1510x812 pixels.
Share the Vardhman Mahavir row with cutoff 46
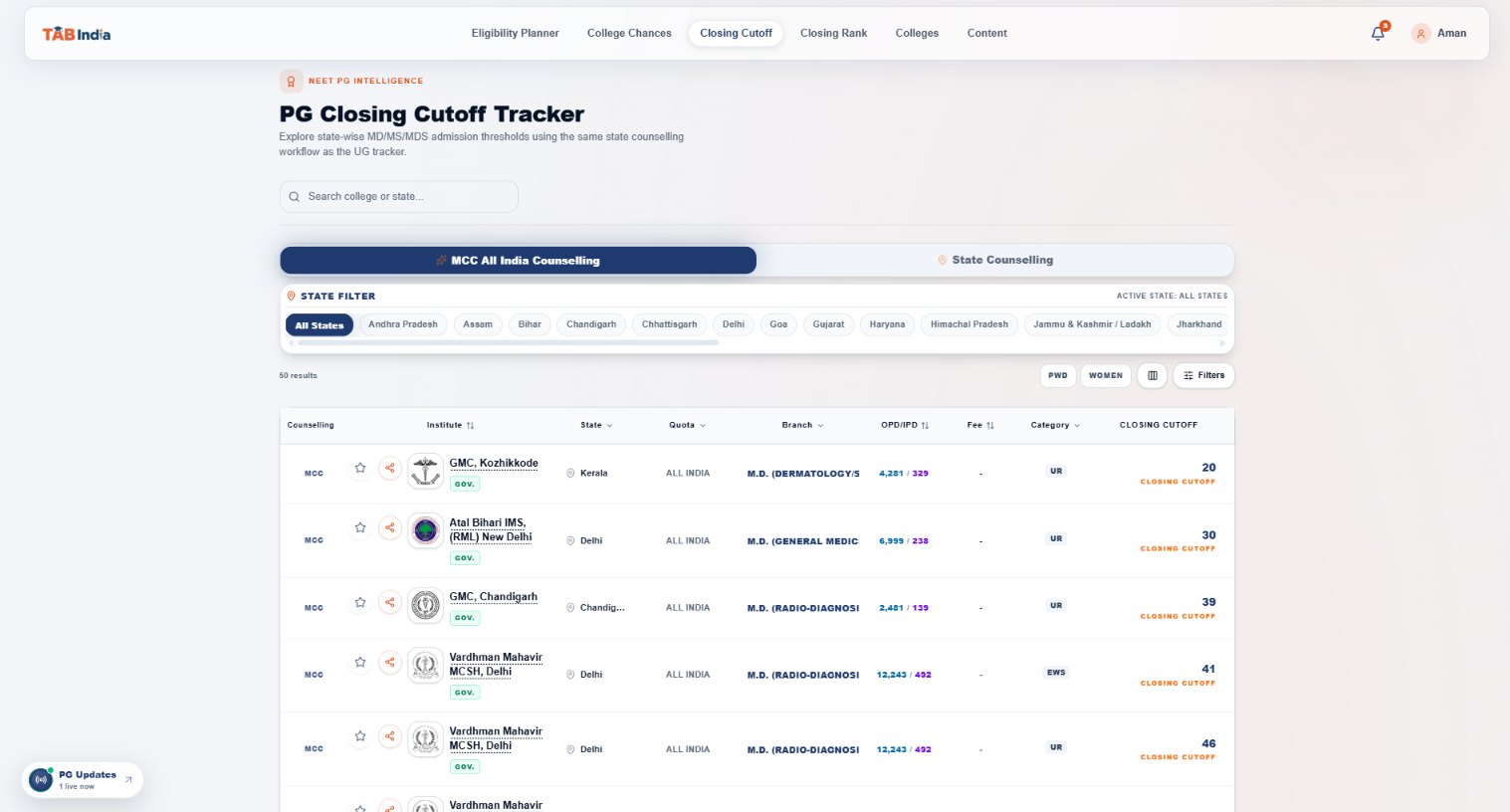tap(389, 736)
